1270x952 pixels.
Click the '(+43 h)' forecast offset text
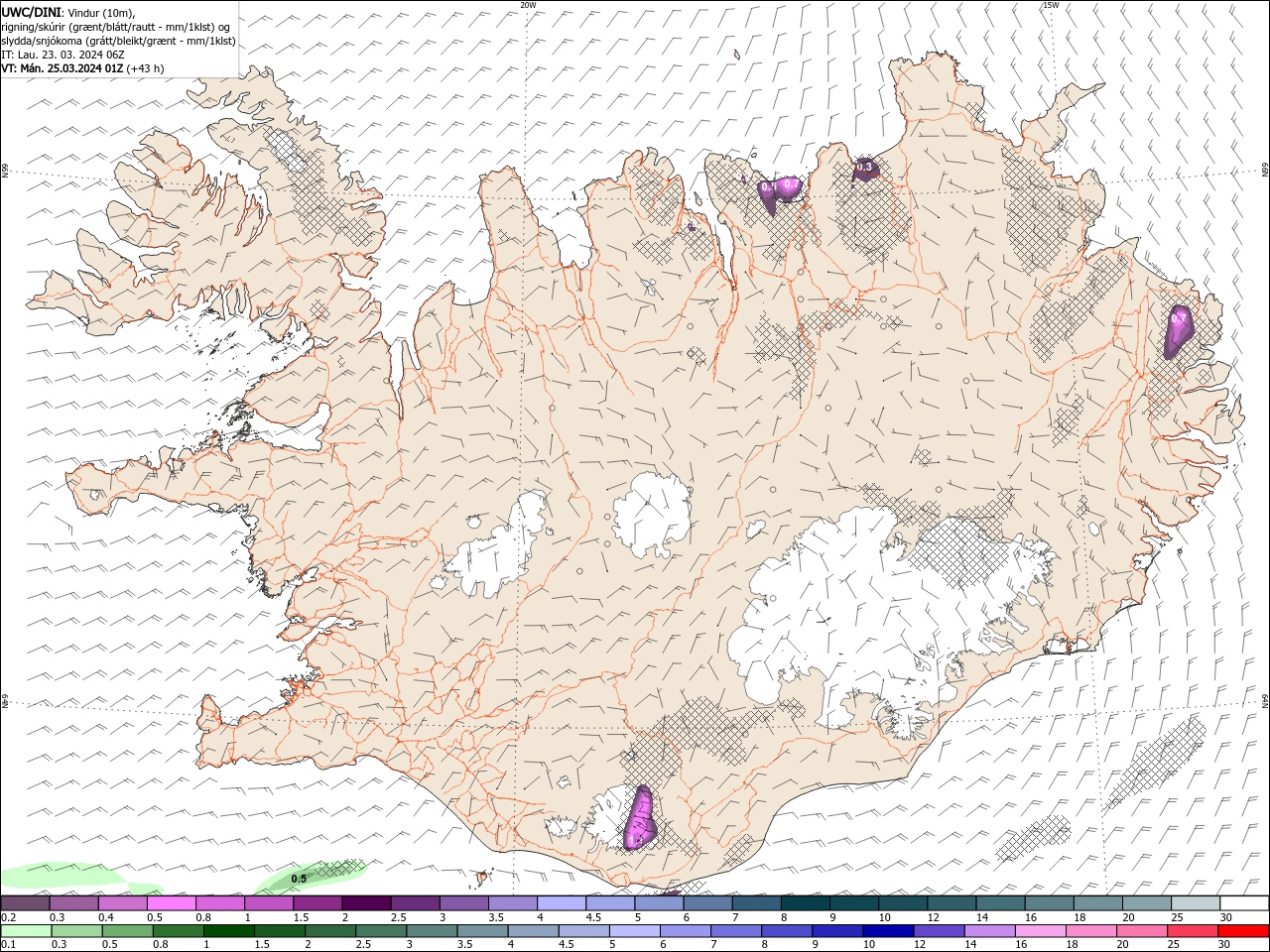[x=146, y=68]
